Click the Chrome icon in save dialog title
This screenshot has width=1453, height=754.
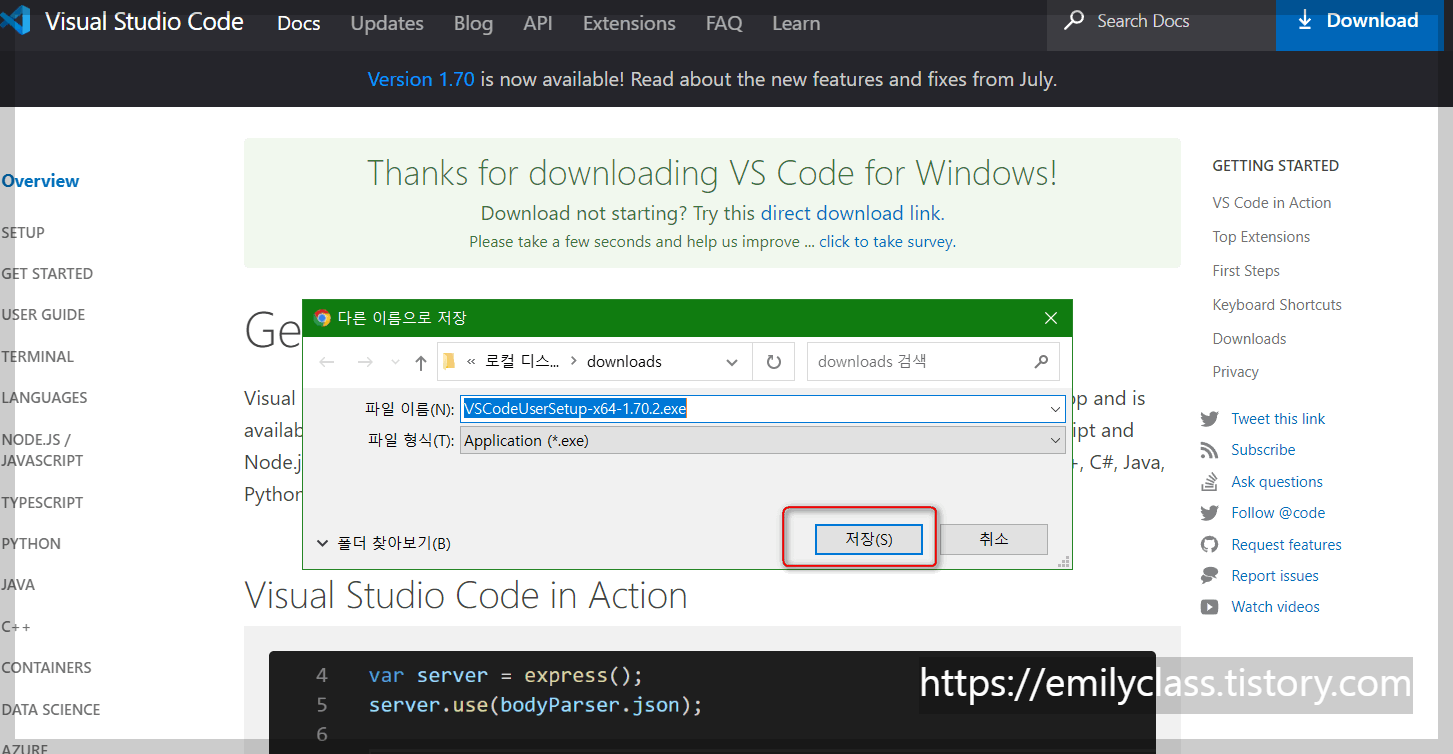tap(322, 318)
